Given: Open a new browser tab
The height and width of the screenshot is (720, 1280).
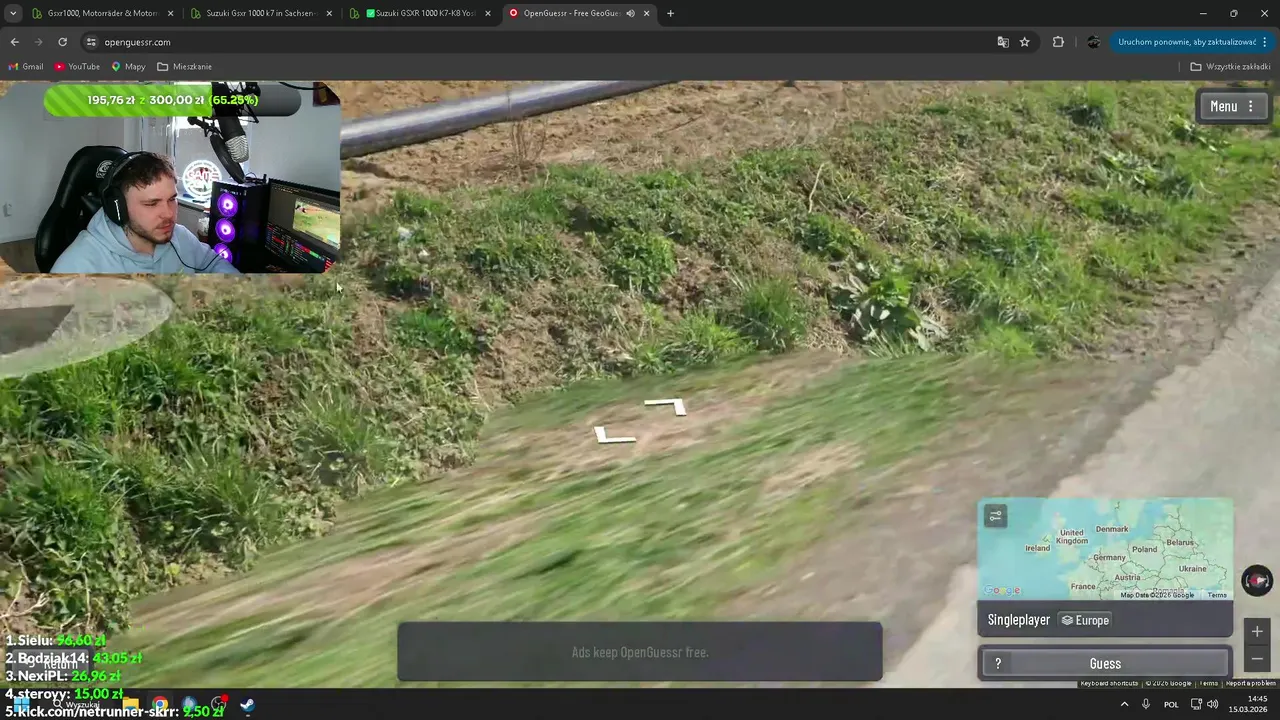Looking at the screenshot, I should pos(670,13).
